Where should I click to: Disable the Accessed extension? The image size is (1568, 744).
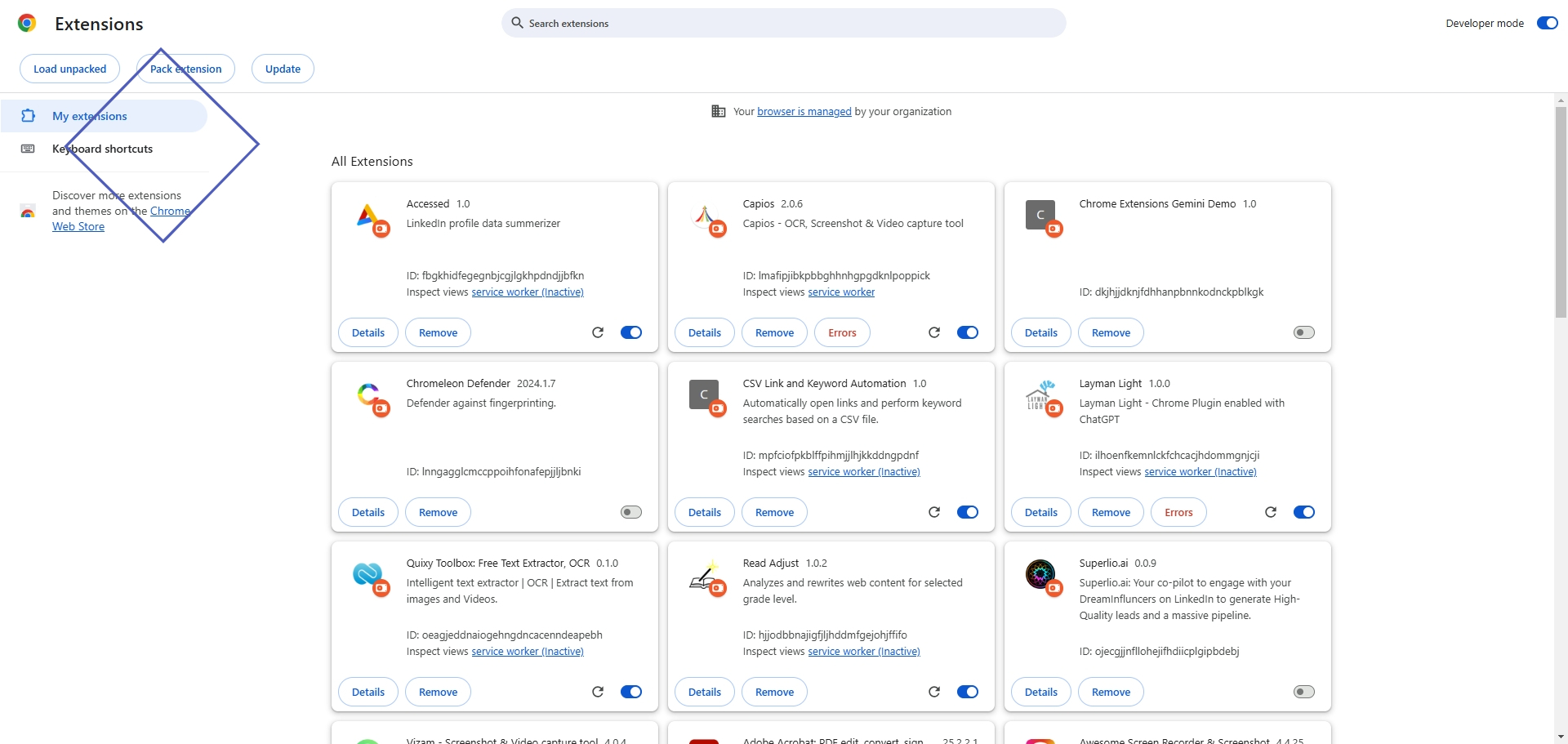pos(631,332)
